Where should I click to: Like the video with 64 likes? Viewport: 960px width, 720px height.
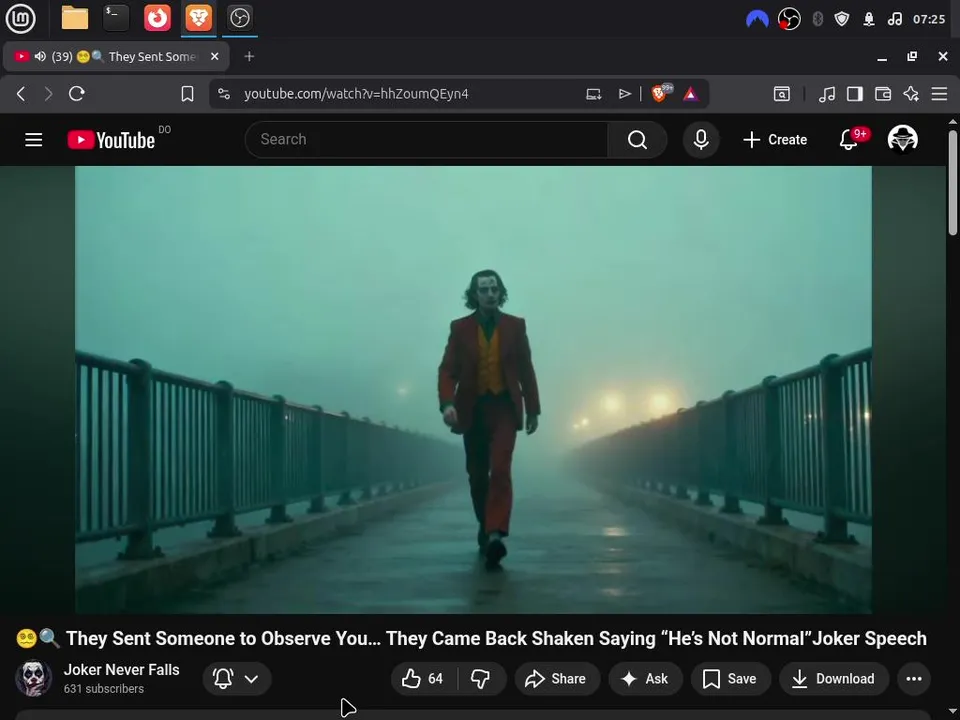pos(424,678)
